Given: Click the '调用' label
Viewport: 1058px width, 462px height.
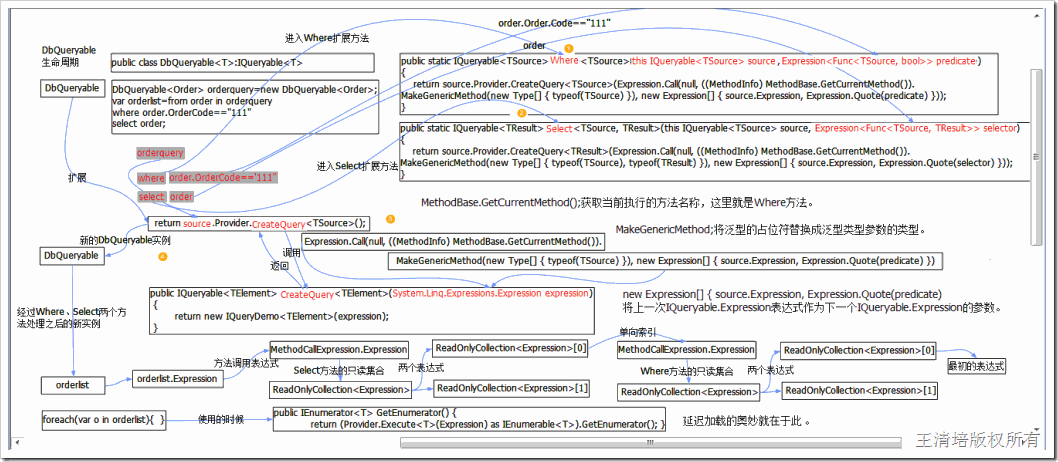Looking at the screenshot, I should (x=291, y=252).
